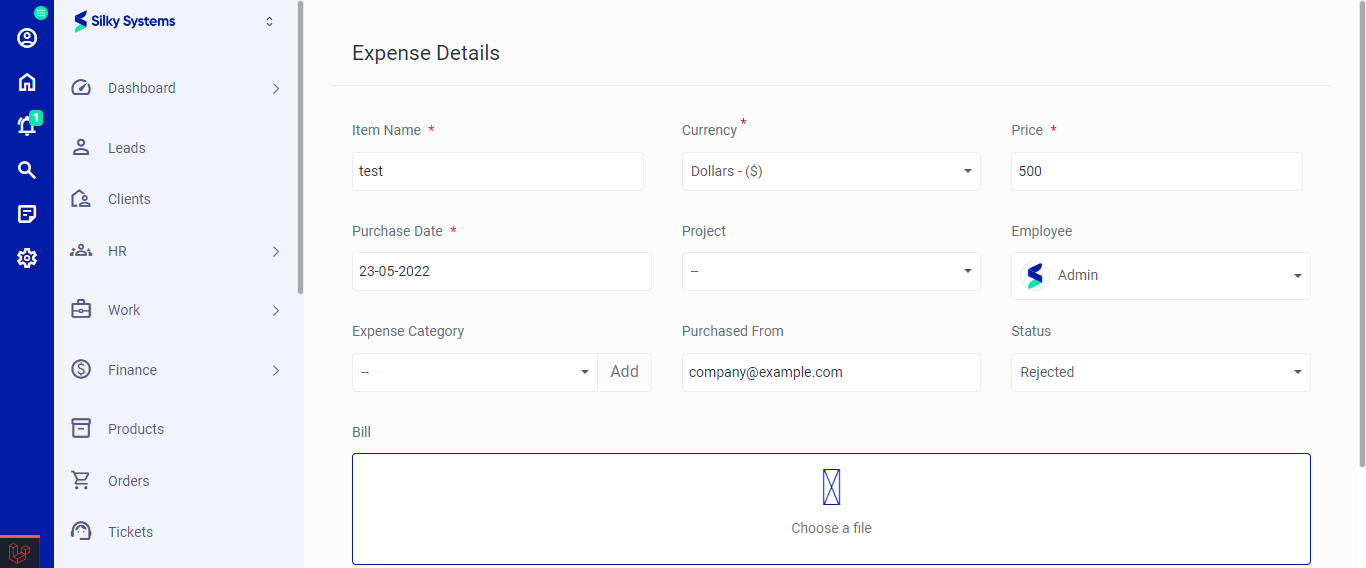Open the Currency dropdown
The image size is (1366, 568).
coord(830,171)
